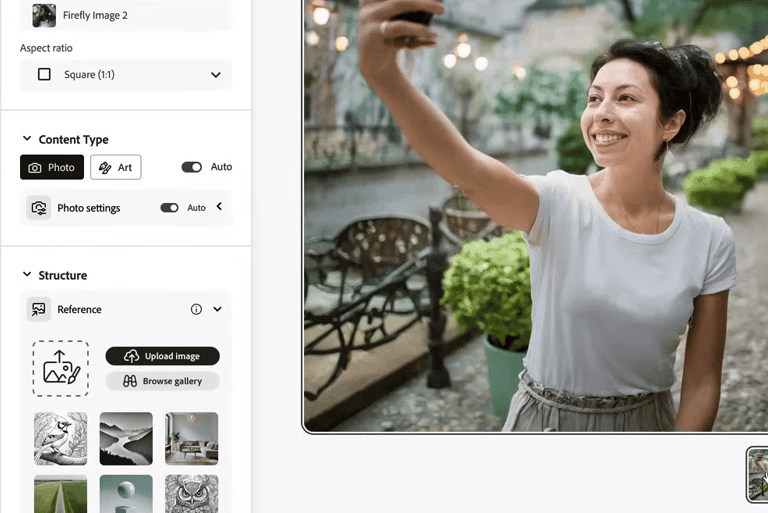Select the floating sphere thumbnail
Screen dimensions: 768x513
[x=126, y=494]
